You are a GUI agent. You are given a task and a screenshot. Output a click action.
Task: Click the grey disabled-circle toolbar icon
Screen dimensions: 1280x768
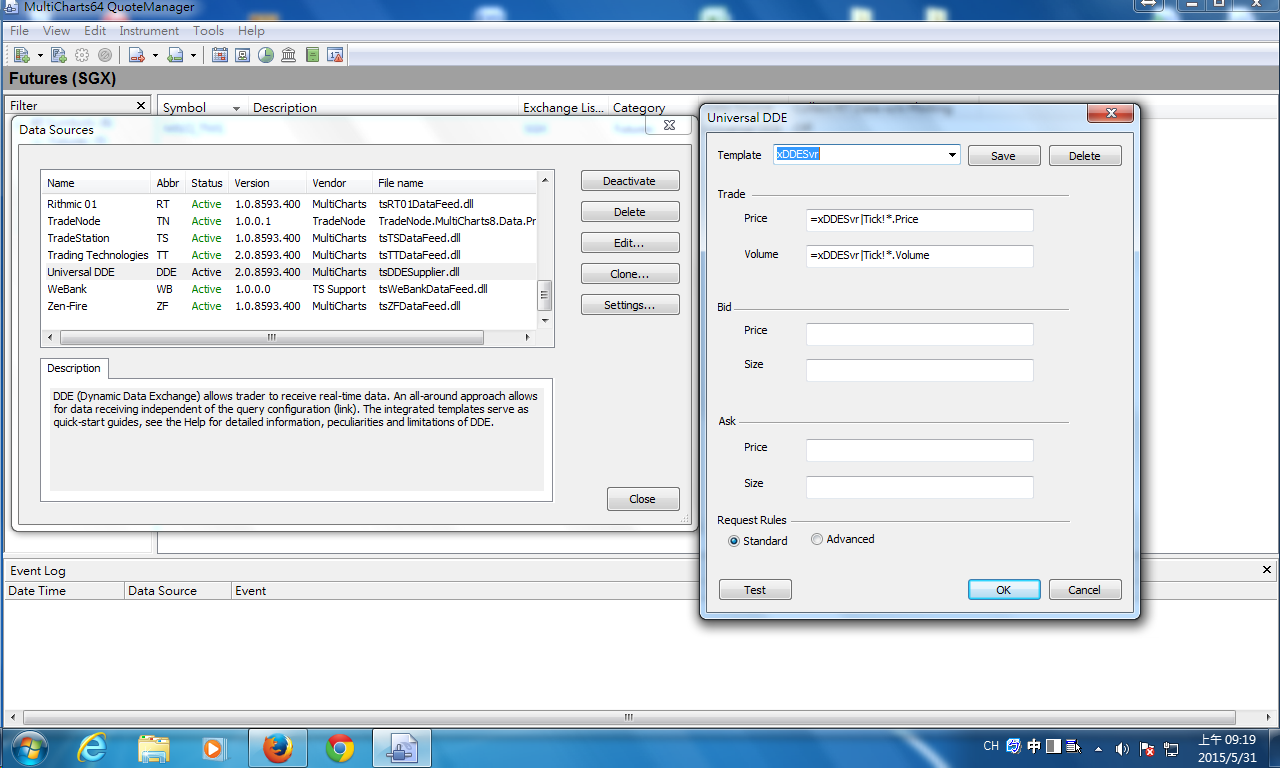click(x=104, y=55)
